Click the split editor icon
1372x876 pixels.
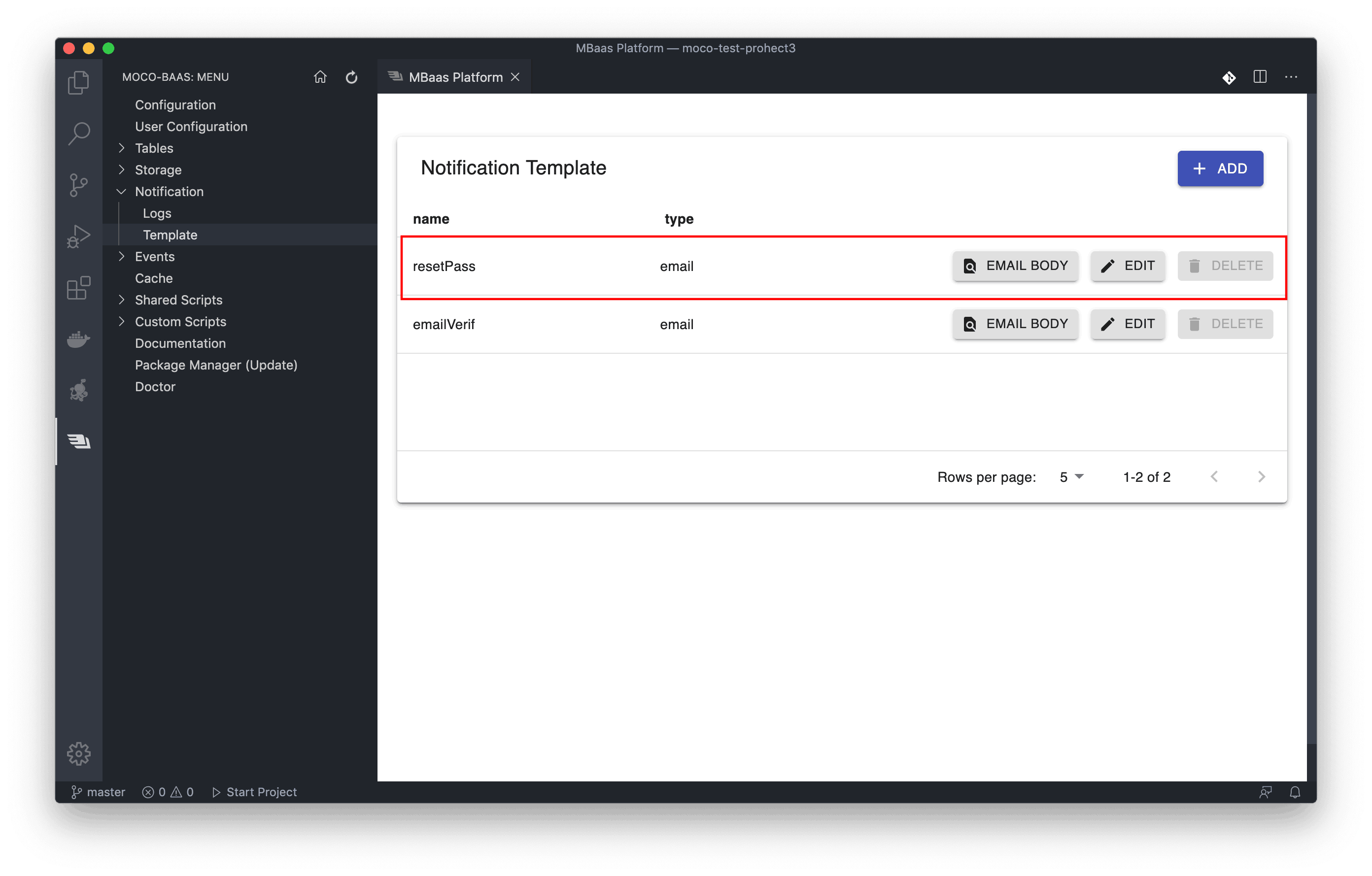pyautogui.click(x=1260, y=77)
